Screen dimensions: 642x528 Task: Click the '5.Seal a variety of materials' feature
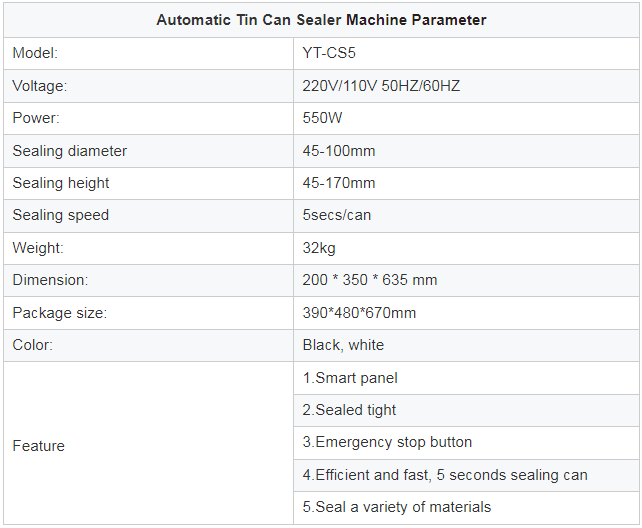click(397, 507)
